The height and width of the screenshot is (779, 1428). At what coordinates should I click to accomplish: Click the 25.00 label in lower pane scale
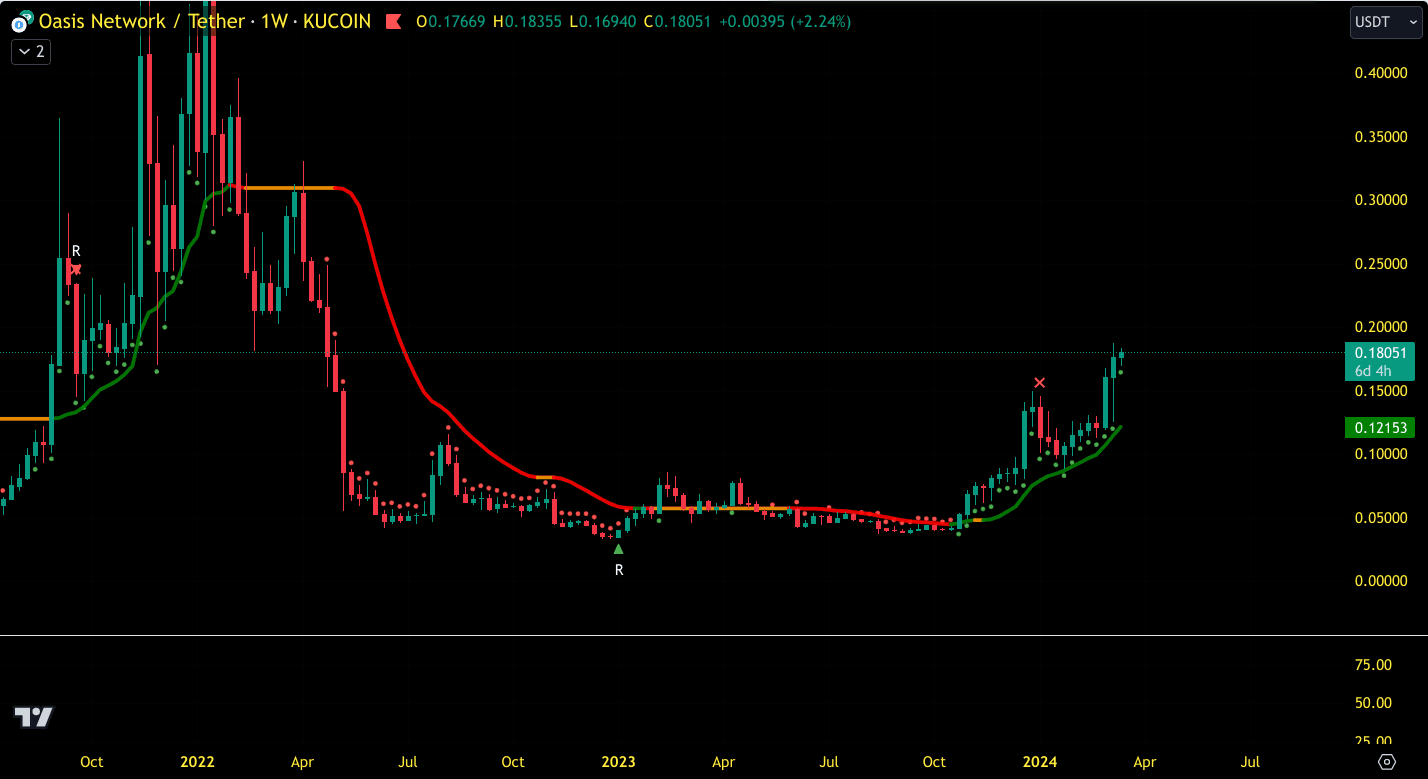(x=1373, y=741)
